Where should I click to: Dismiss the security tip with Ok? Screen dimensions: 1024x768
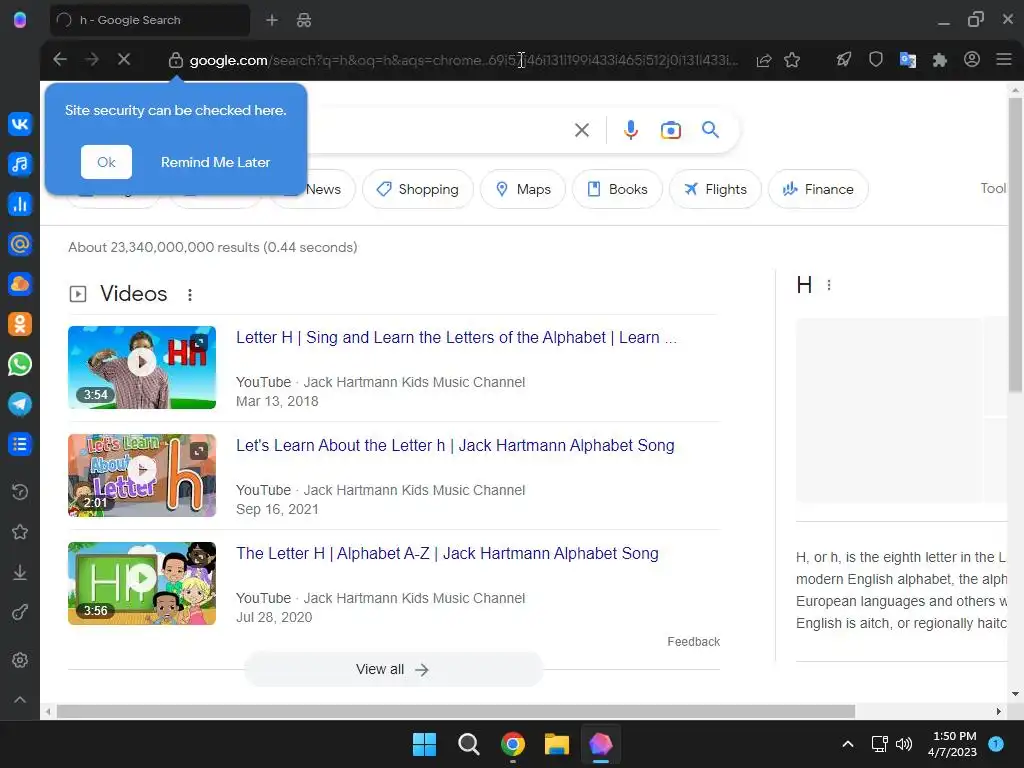click(106, 162)
